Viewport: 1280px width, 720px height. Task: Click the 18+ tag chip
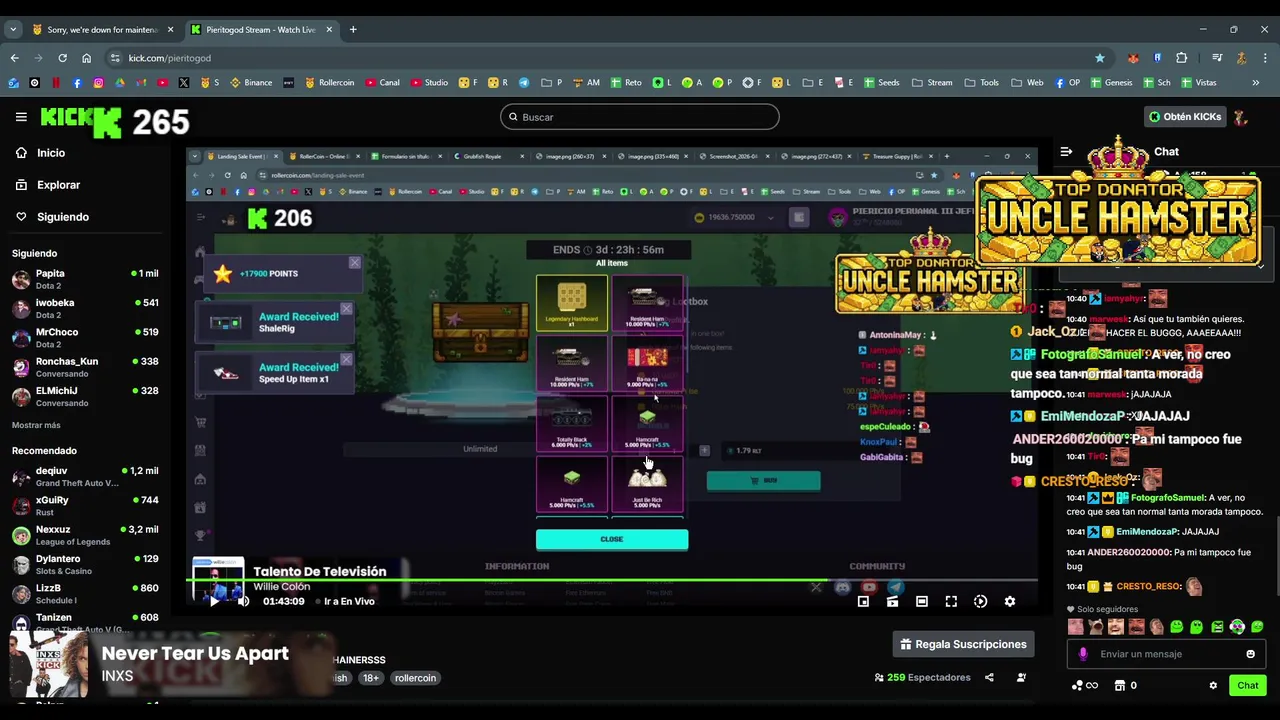370,677
